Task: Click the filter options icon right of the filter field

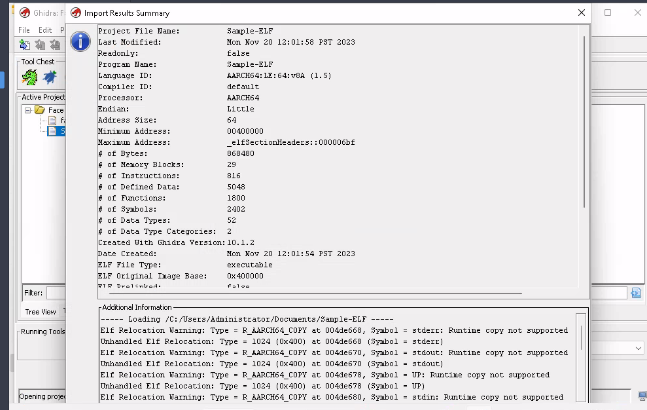Action: (x=635, y=293)
